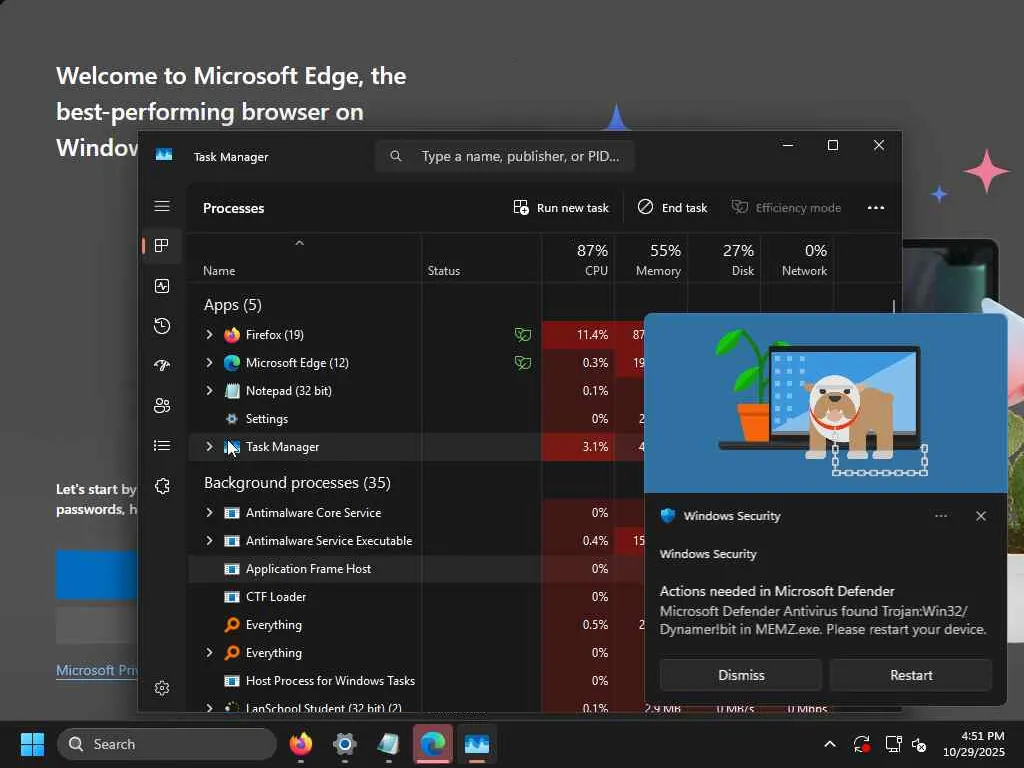This screenshot has width=1024, height=768.
Task: Expand the second Everything process group
Action: coord(209,652)
